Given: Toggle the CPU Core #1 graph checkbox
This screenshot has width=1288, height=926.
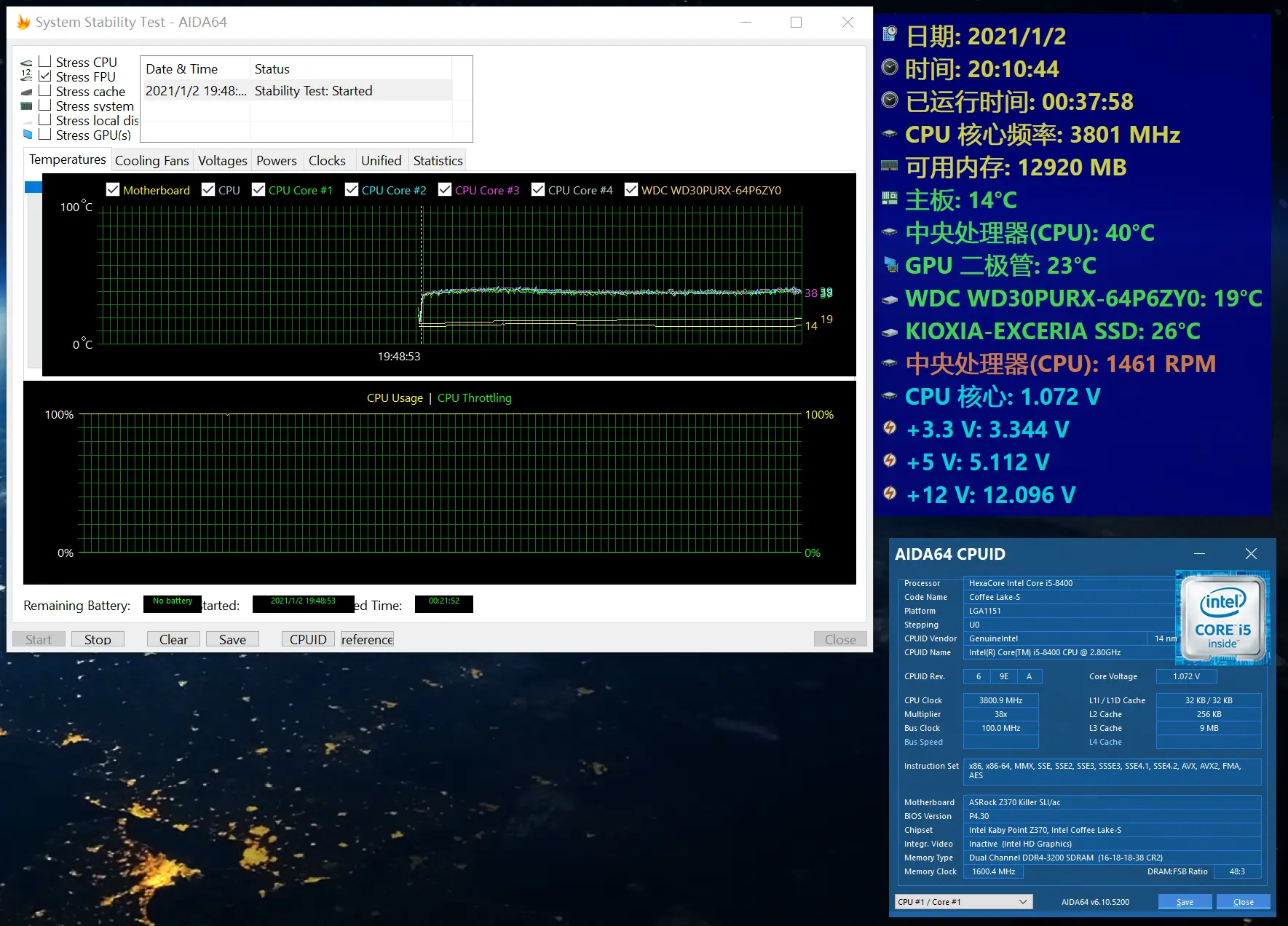Looking at the screenshot, I should tap(258, 189).
